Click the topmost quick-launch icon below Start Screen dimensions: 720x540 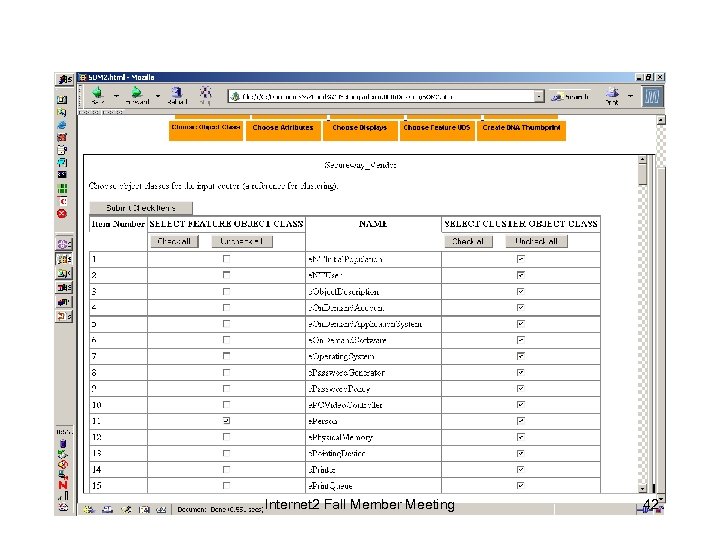click(x=62, y=100)
